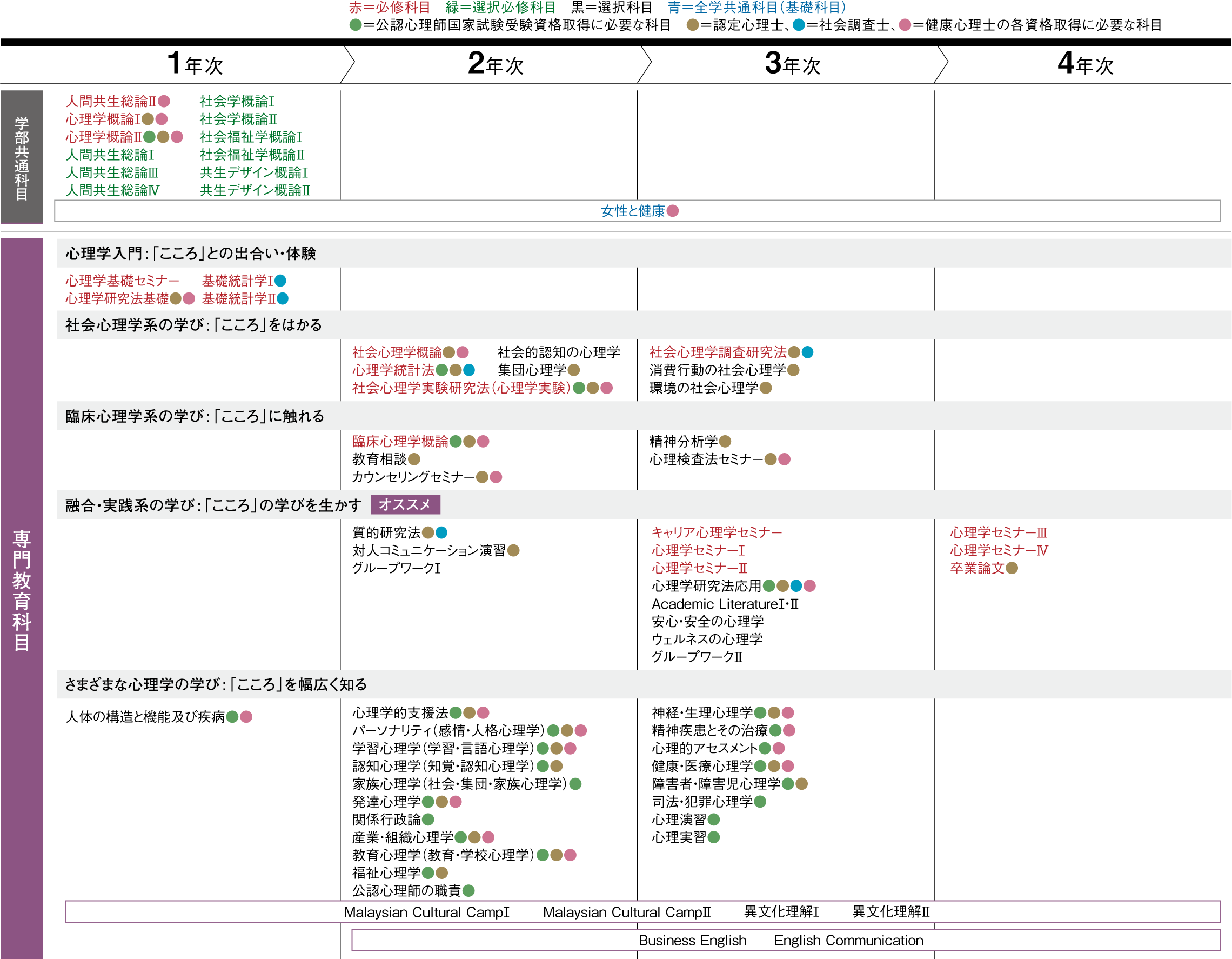
Task: Click the course 人間共生総論Ⅱ
Action: (111, 101)
